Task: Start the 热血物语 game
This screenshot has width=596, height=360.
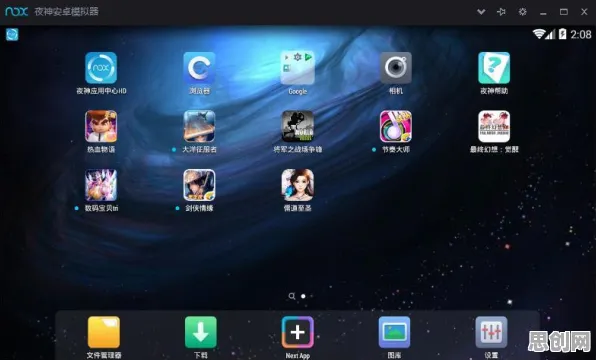Action: point(101,126)
